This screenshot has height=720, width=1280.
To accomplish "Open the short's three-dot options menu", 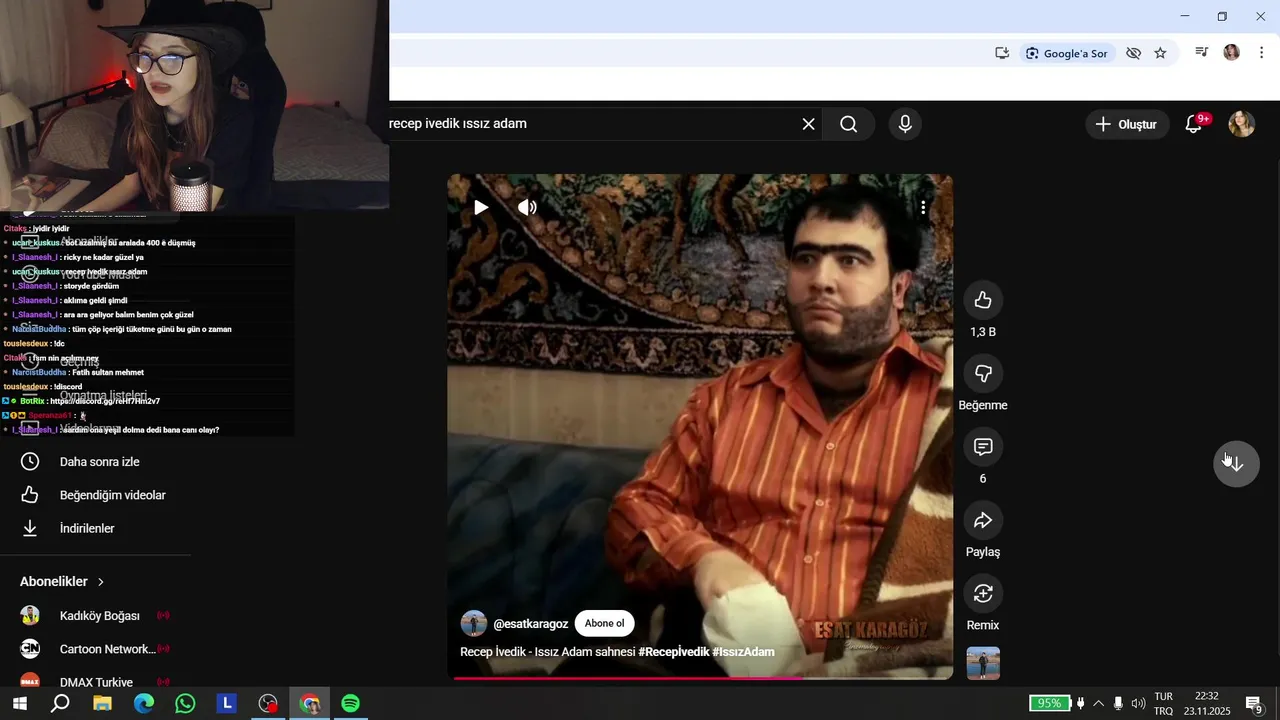I will [923, 207].
